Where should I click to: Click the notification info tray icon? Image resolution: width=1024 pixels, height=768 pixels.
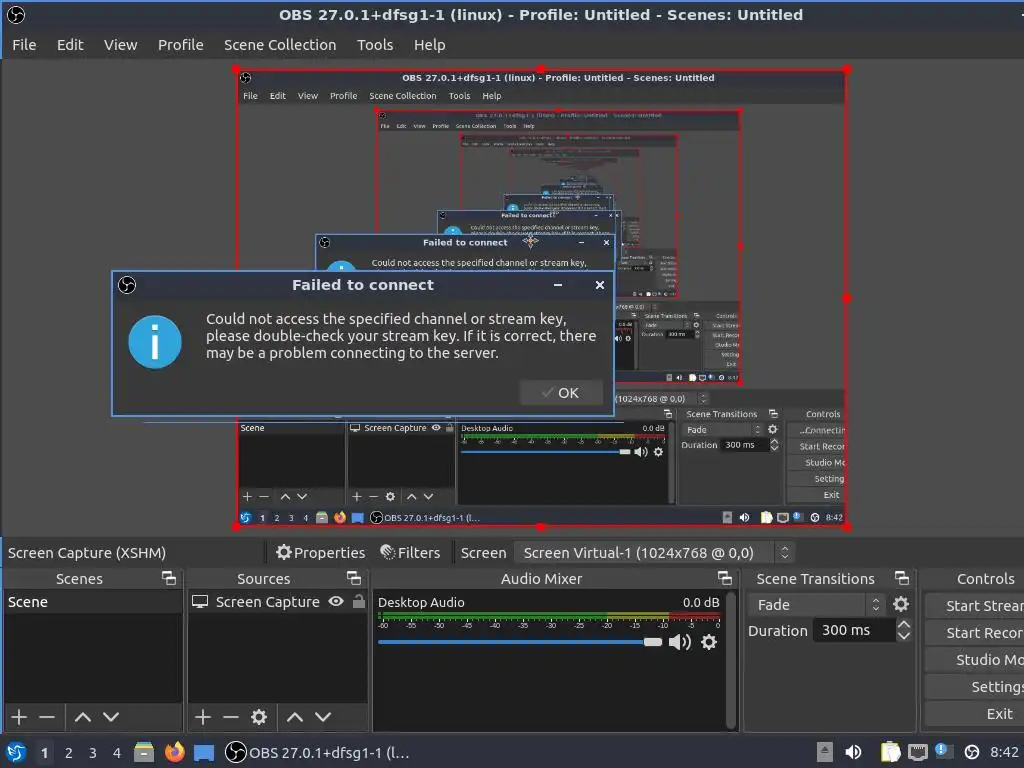point(942,751)
